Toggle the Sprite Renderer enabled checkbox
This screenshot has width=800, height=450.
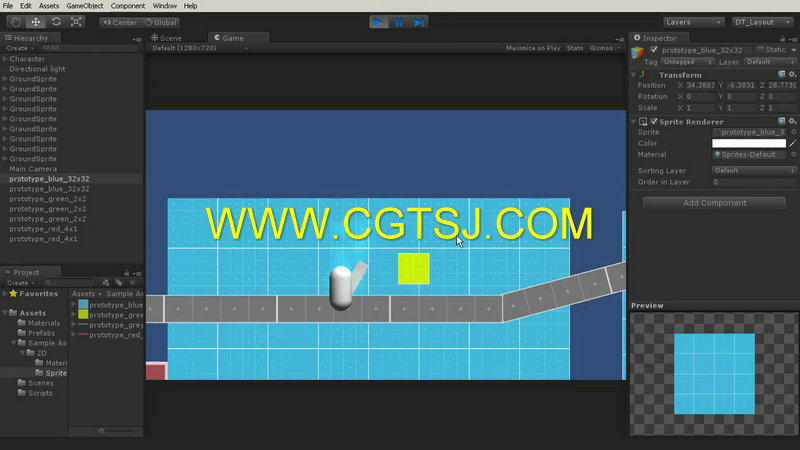coord(654,121)
